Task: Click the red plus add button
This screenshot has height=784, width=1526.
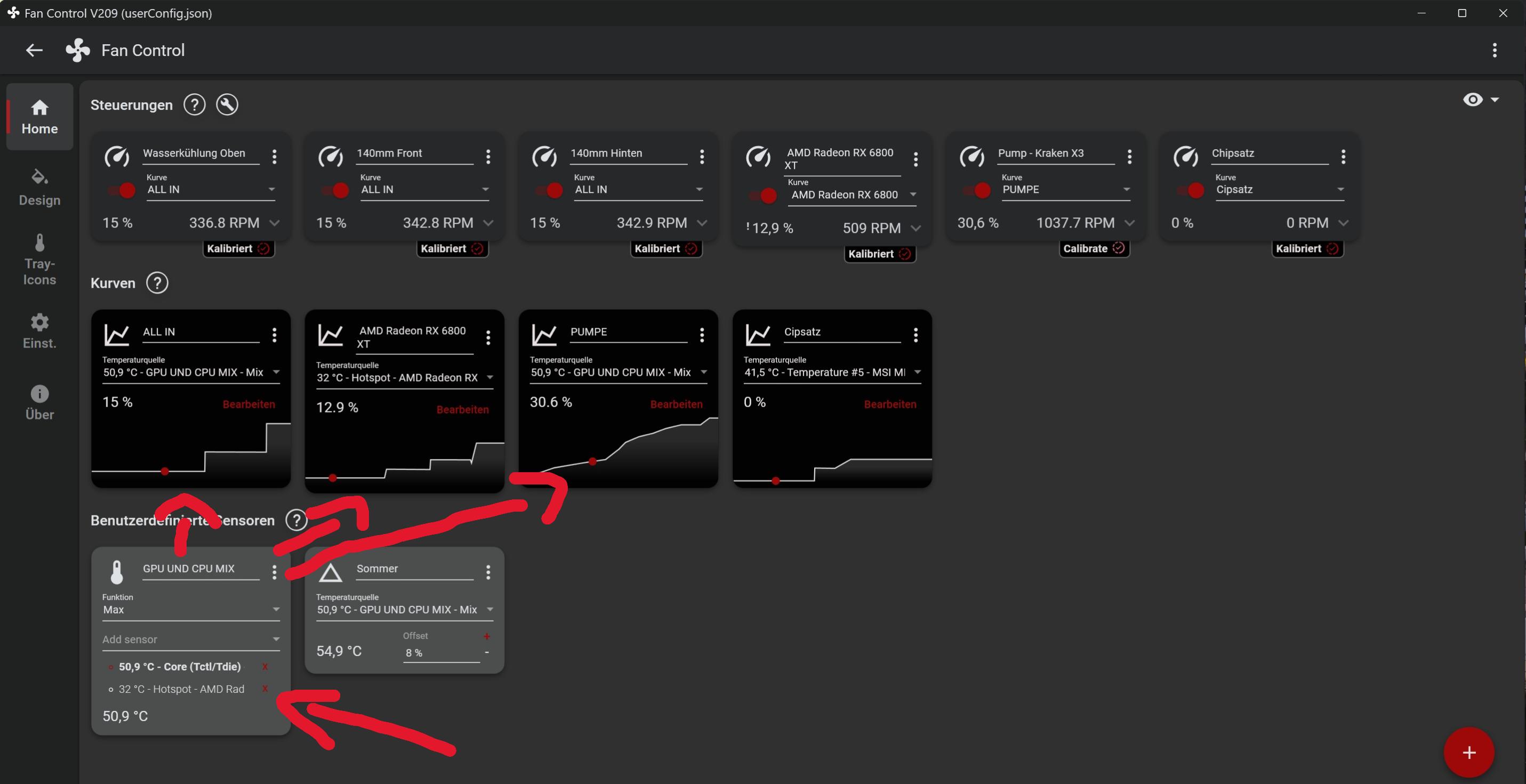Action: [1468, 752]
